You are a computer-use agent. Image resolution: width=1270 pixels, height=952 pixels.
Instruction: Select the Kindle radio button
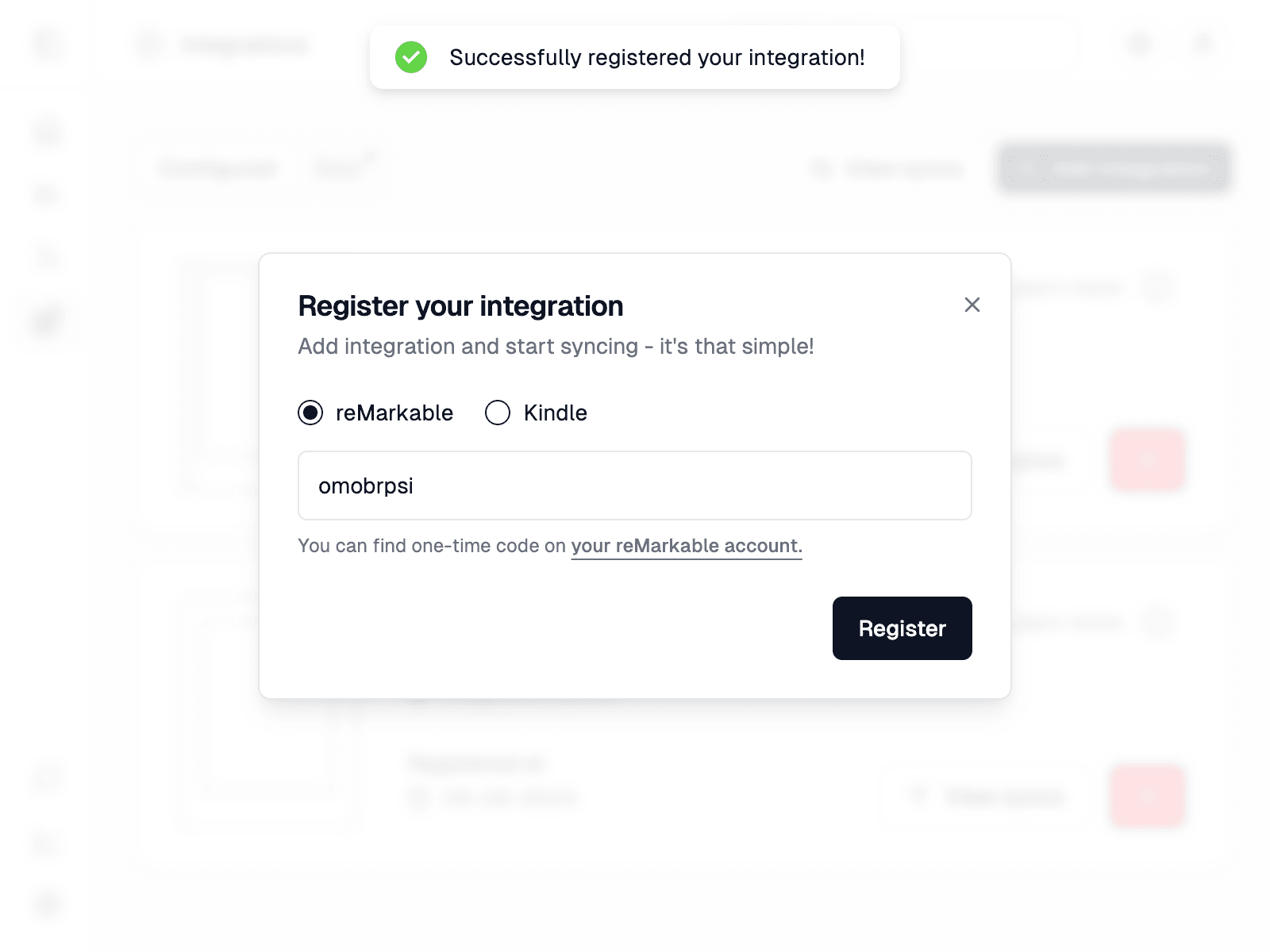(x=498, y=413)
